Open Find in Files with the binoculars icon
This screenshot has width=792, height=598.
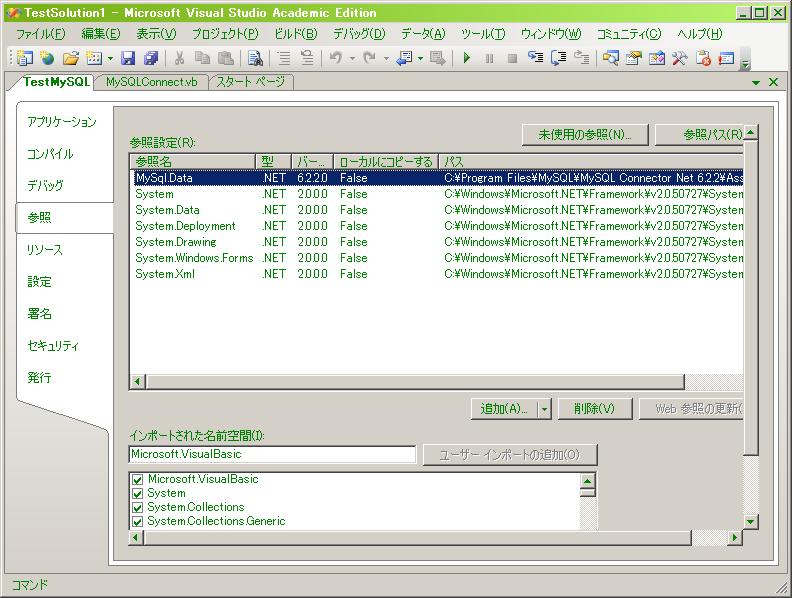point(255,58)
